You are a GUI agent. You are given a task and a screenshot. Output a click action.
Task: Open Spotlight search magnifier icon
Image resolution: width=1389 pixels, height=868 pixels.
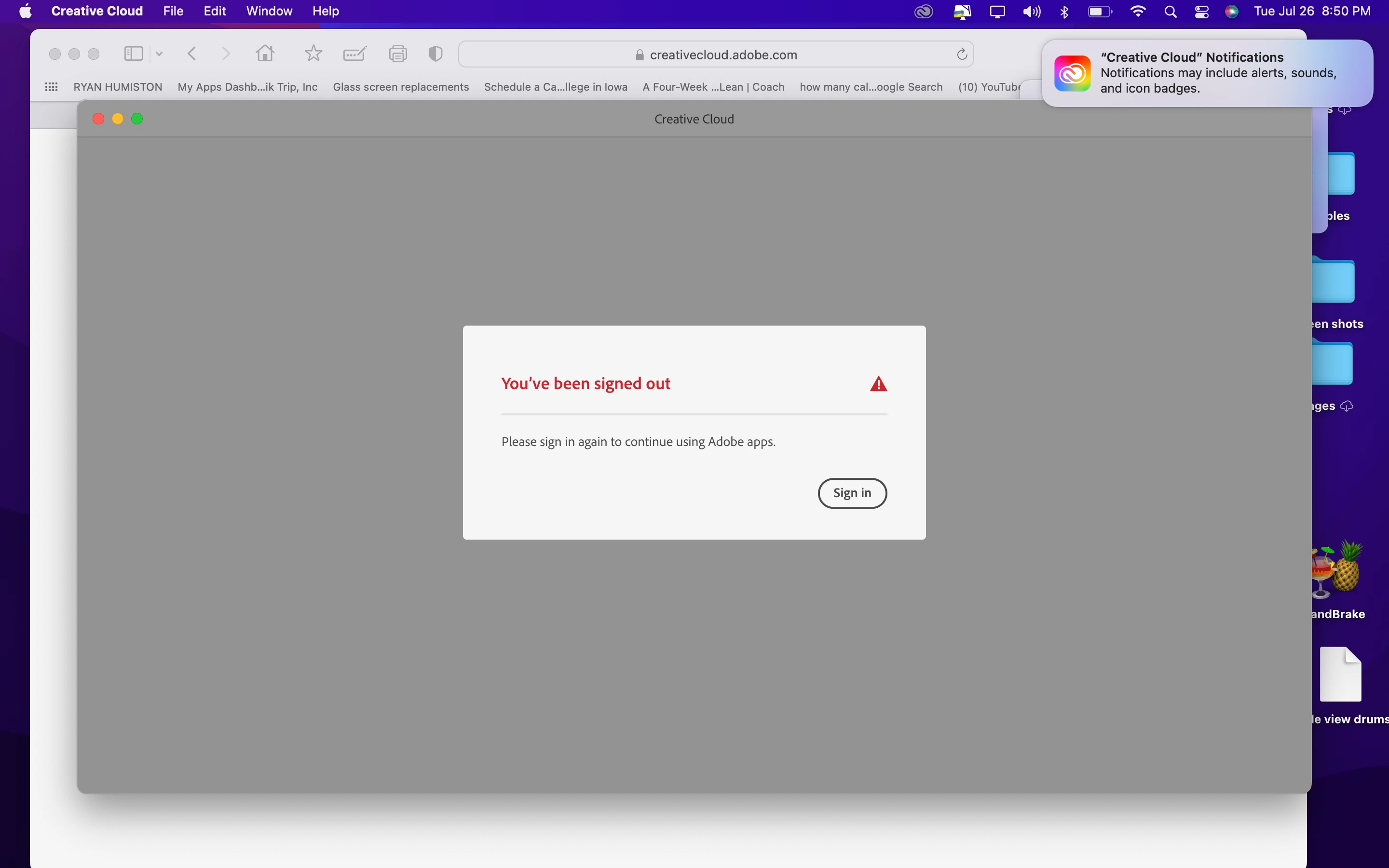[1171, 12]
